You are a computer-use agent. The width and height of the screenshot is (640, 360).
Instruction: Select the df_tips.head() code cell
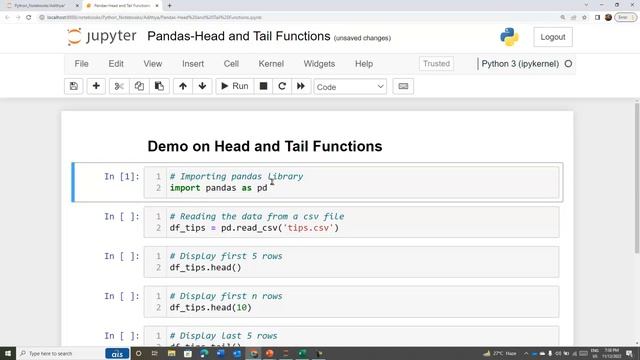coord(351,262)
